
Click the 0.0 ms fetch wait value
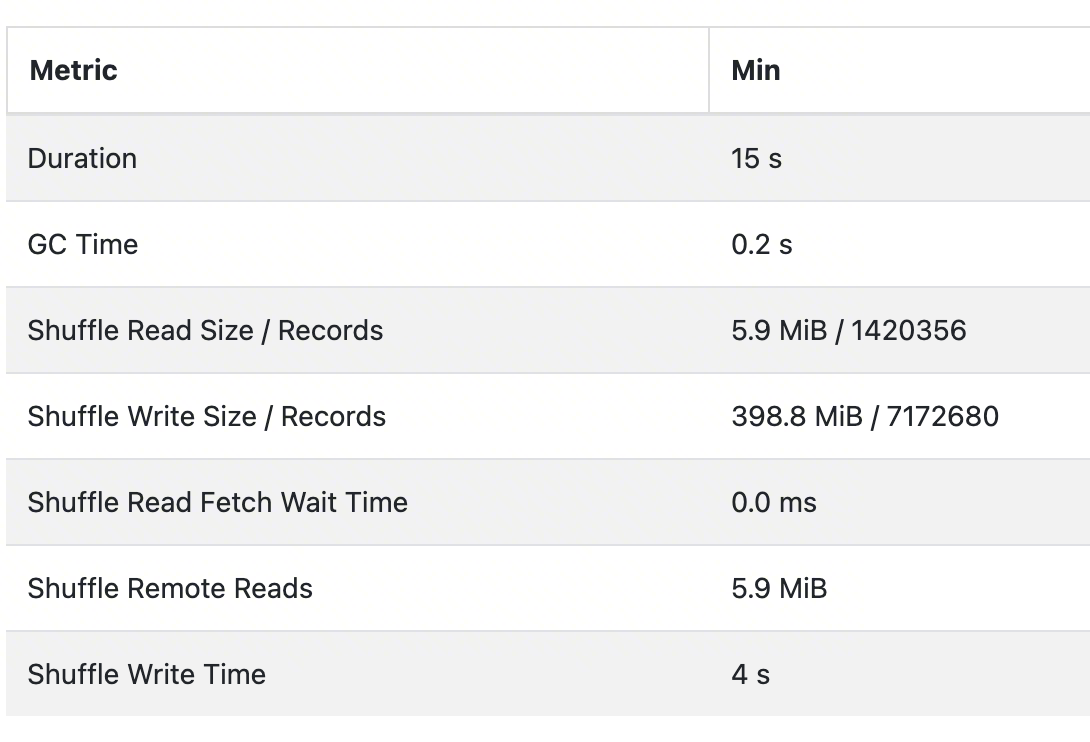pos(774,502)
